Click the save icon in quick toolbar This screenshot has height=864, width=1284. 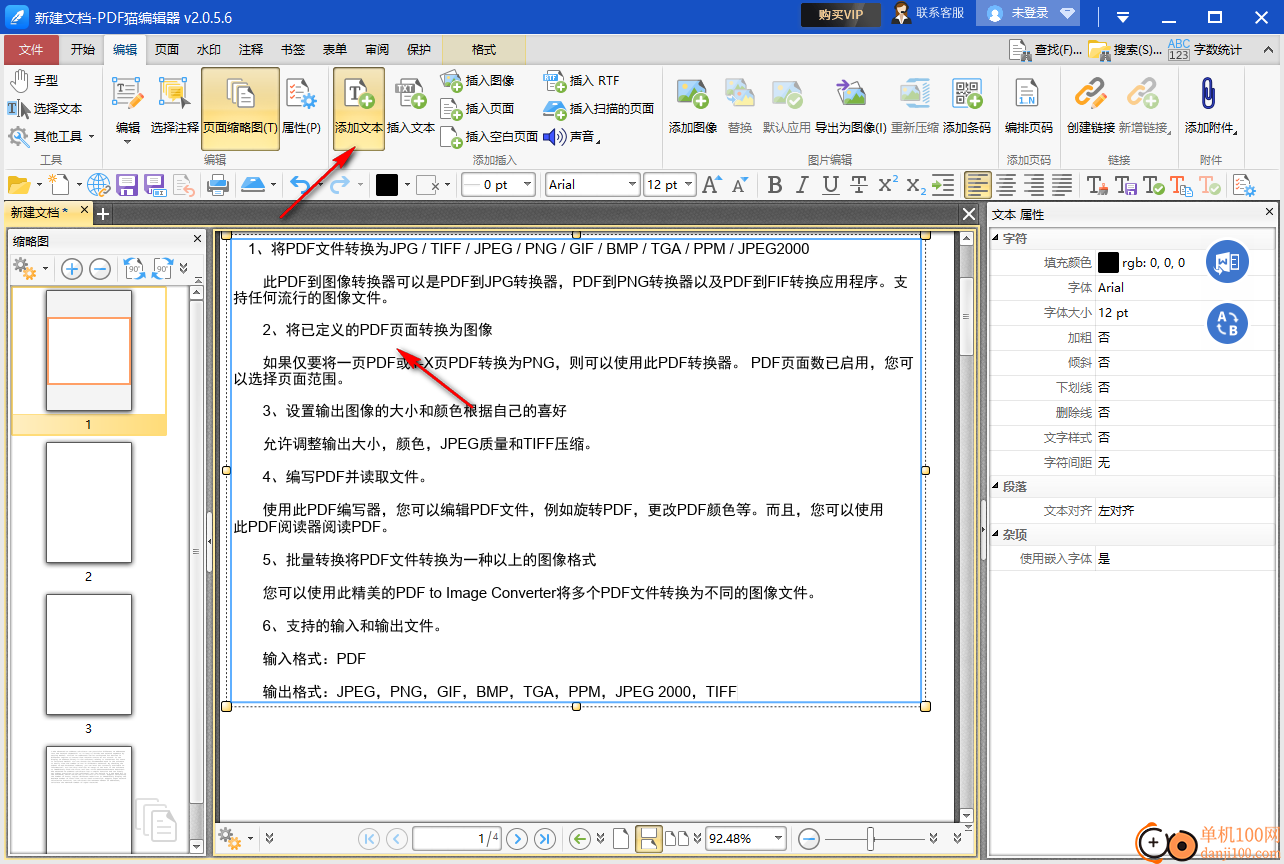pyautogui.click(x=127, y=185)
